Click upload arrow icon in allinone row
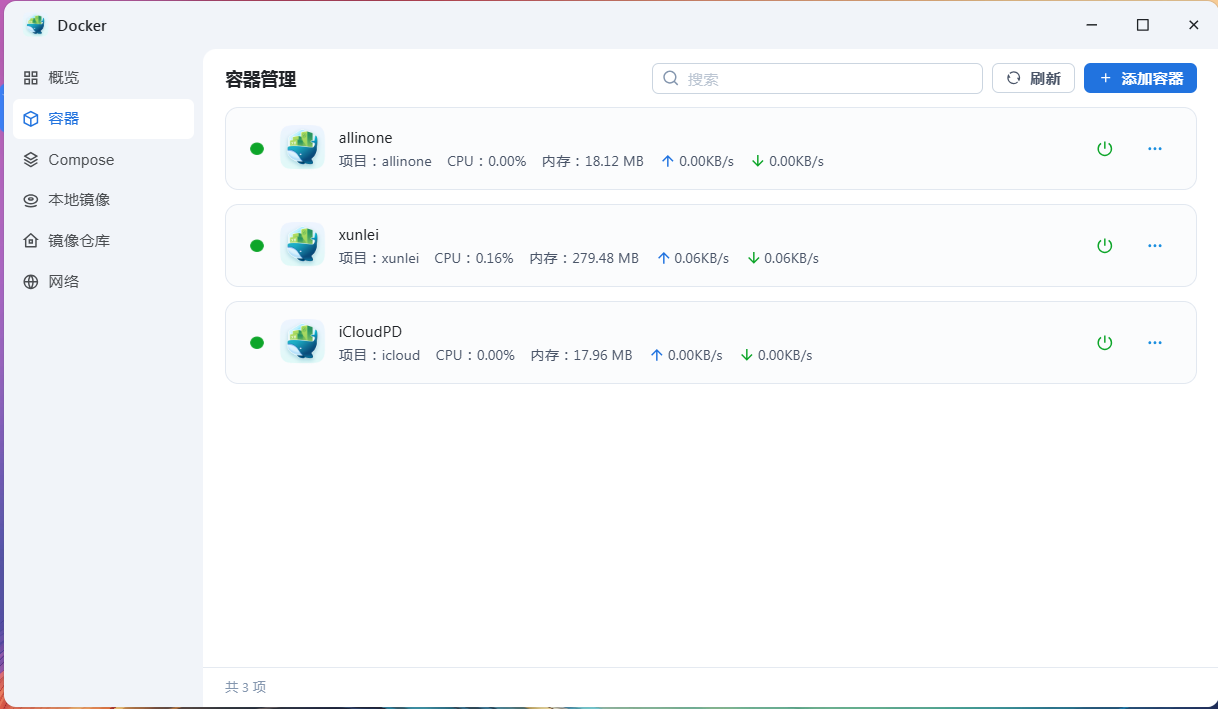This screenshot has width=1218, height=709. [668, 161]
